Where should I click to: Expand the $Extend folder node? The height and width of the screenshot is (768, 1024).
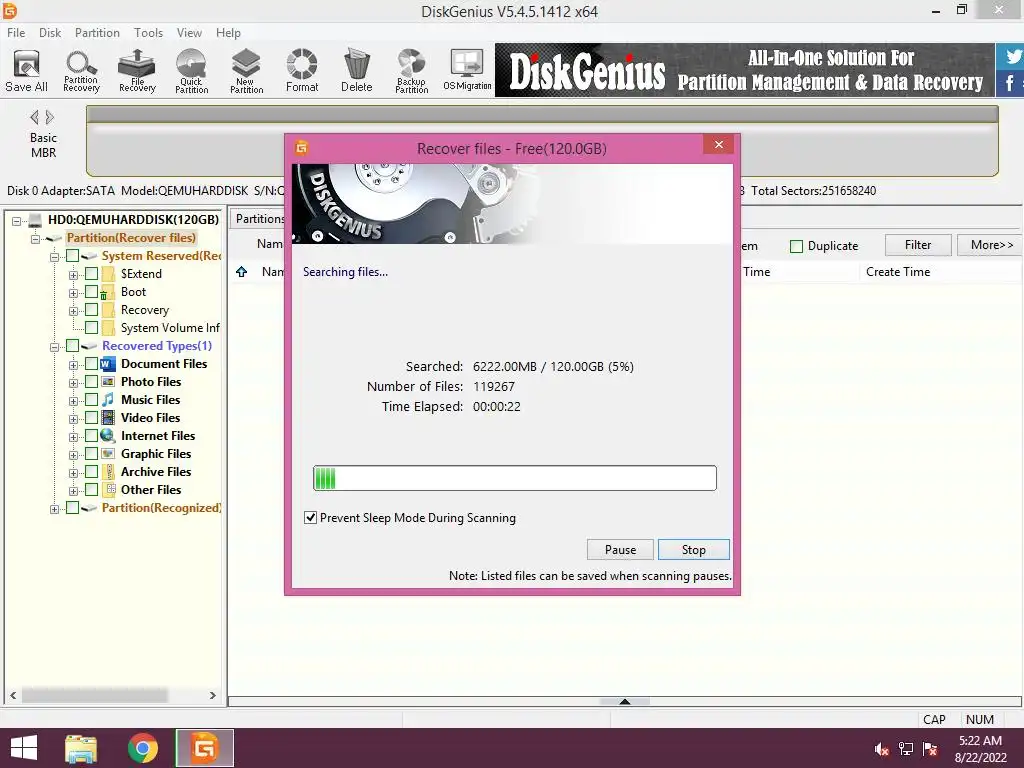[x=73, y=275]
